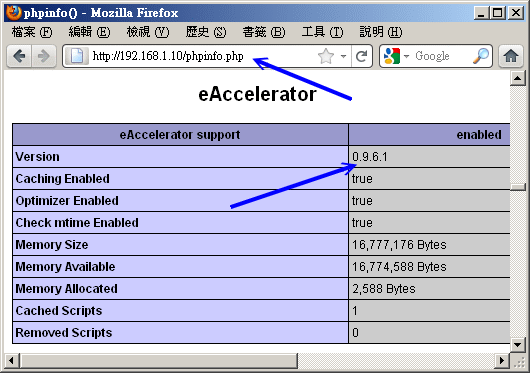Click the eAccelerator page heading
Screen dimensions: 530x373
pyautogui.click(x=257, y=94)
